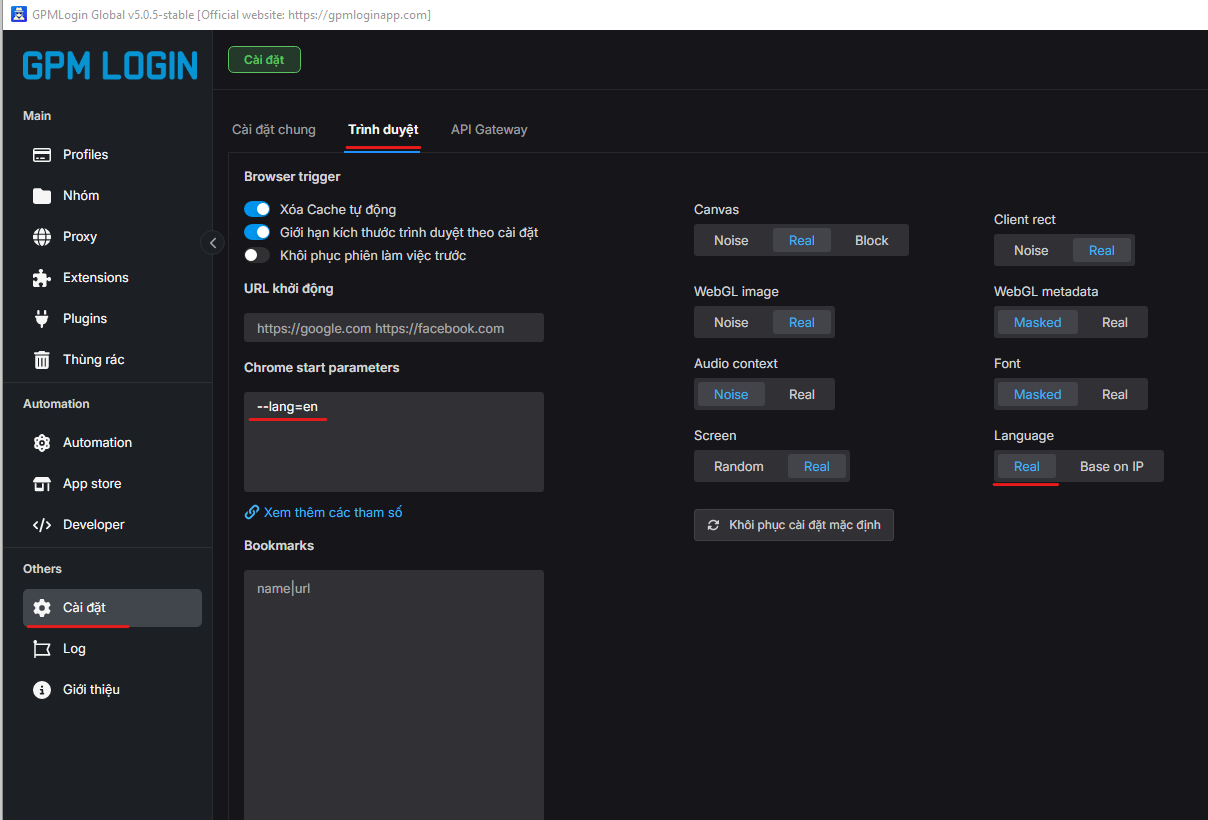Open the Profiles card icon in sidebar
The image size is (1208, 820).
point(42,155)
